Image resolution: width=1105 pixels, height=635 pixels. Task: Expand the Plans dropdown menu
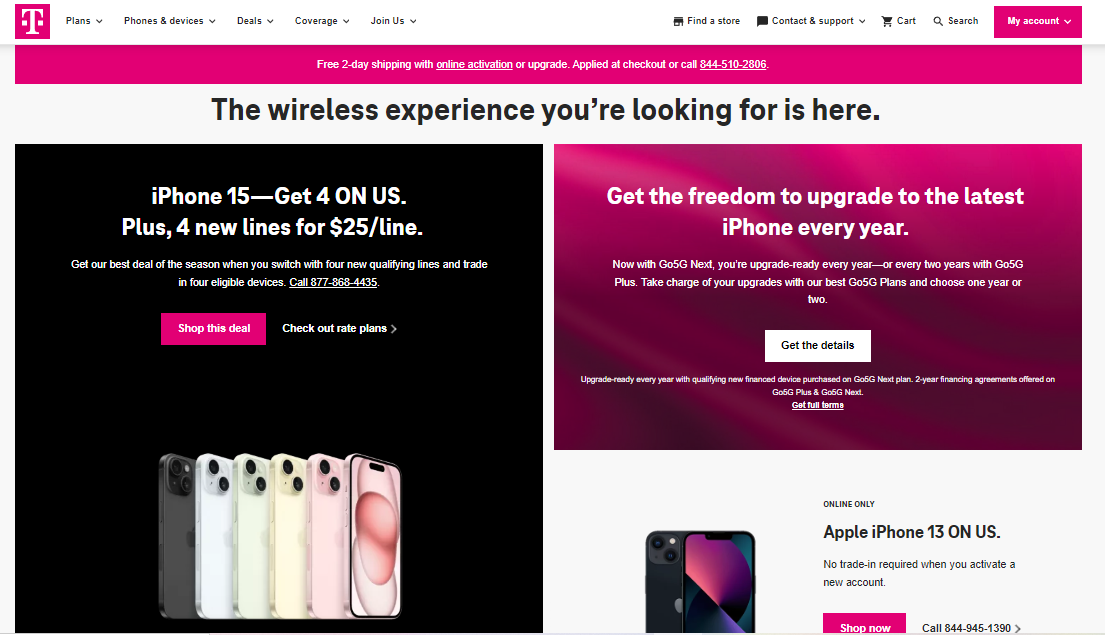(84, 20)
